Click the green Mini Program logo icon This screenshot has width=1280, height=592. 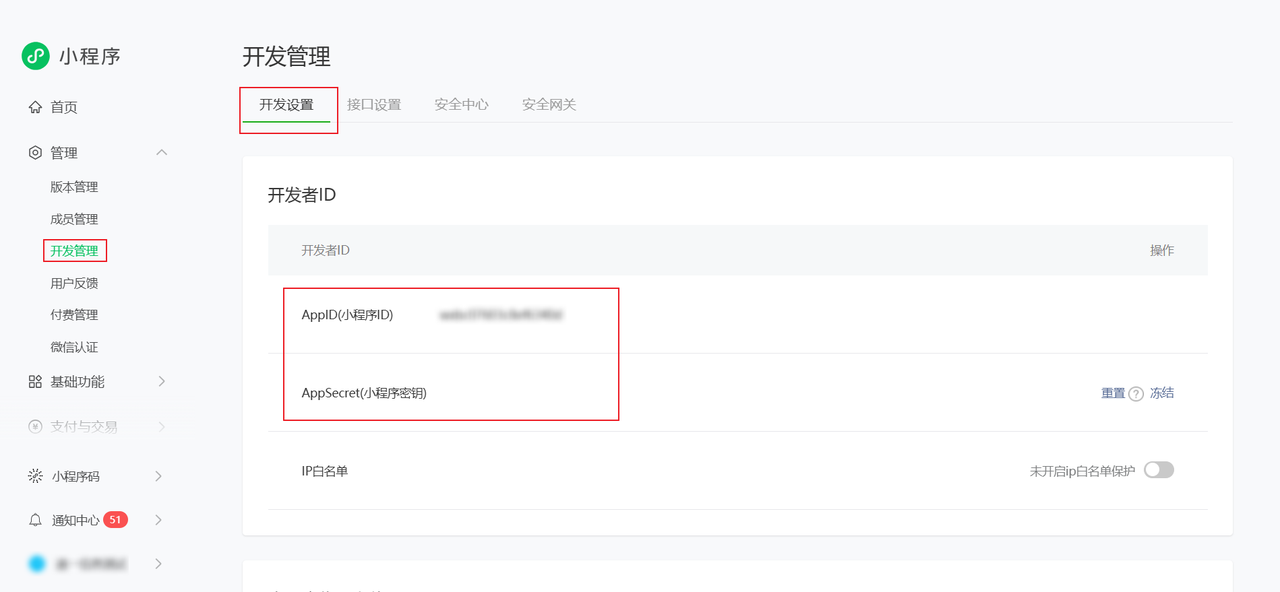(36, 56)
